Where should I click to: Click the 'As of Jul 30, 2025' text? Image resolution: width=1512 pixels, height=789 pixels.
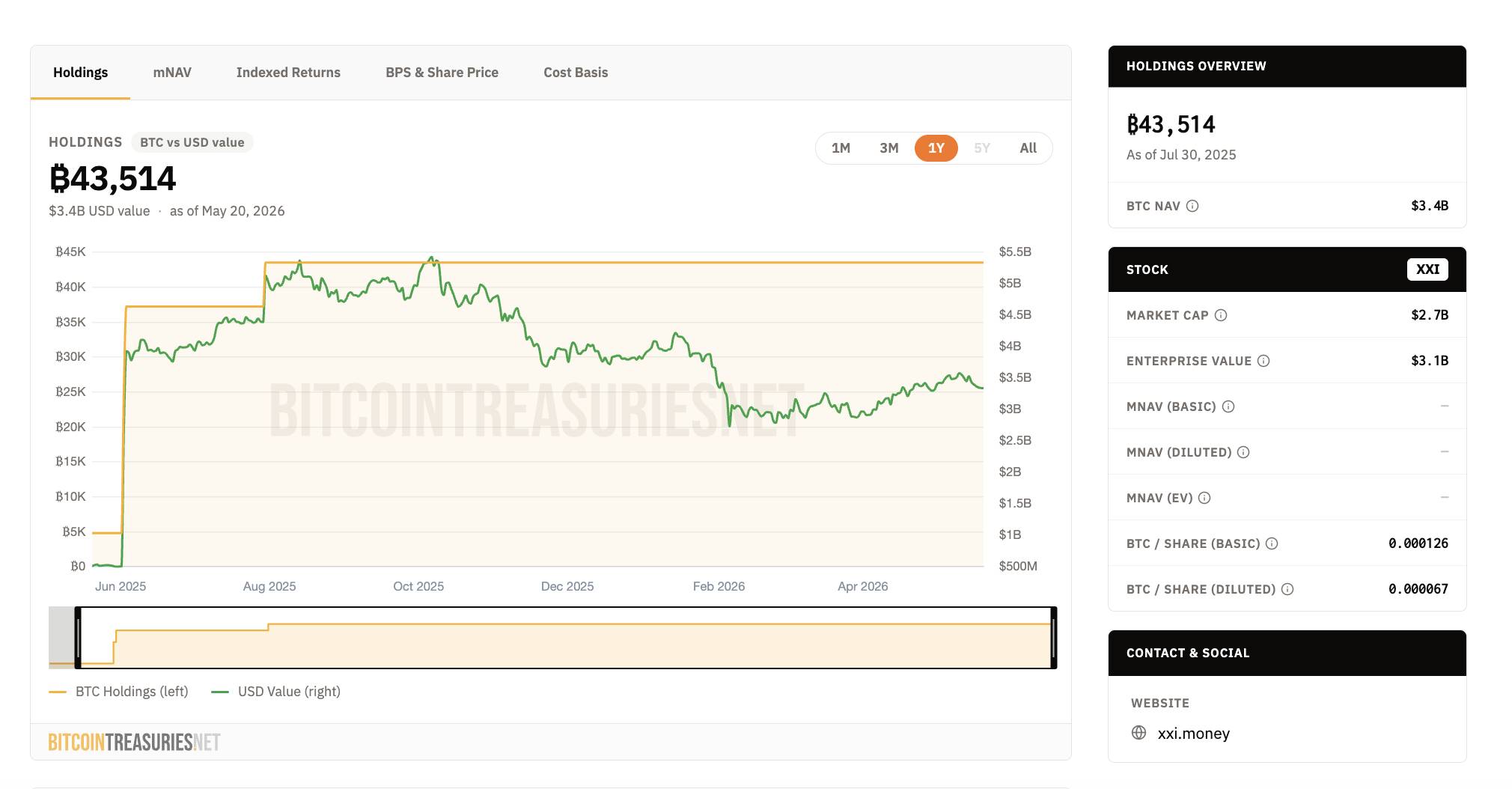1181,155
